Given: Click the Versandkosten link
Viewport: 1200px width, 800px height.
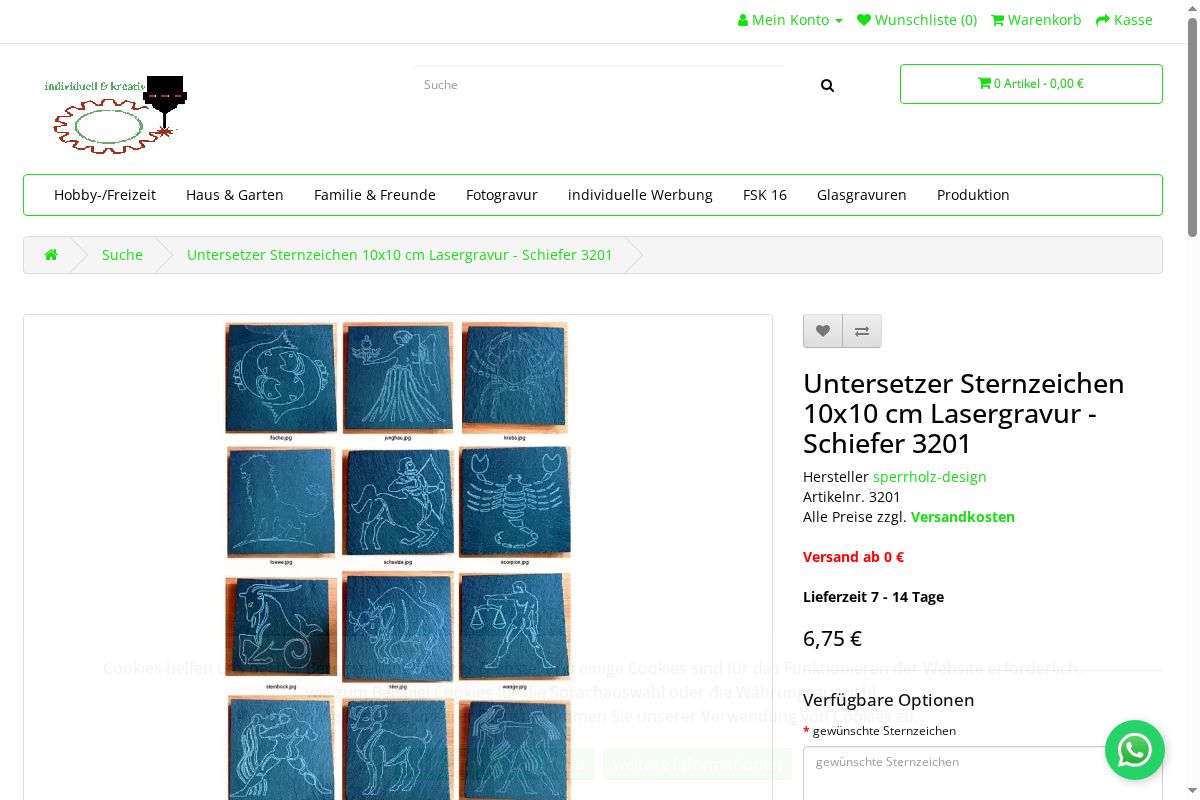Looking at the screenshot, I should pos(962,517).
